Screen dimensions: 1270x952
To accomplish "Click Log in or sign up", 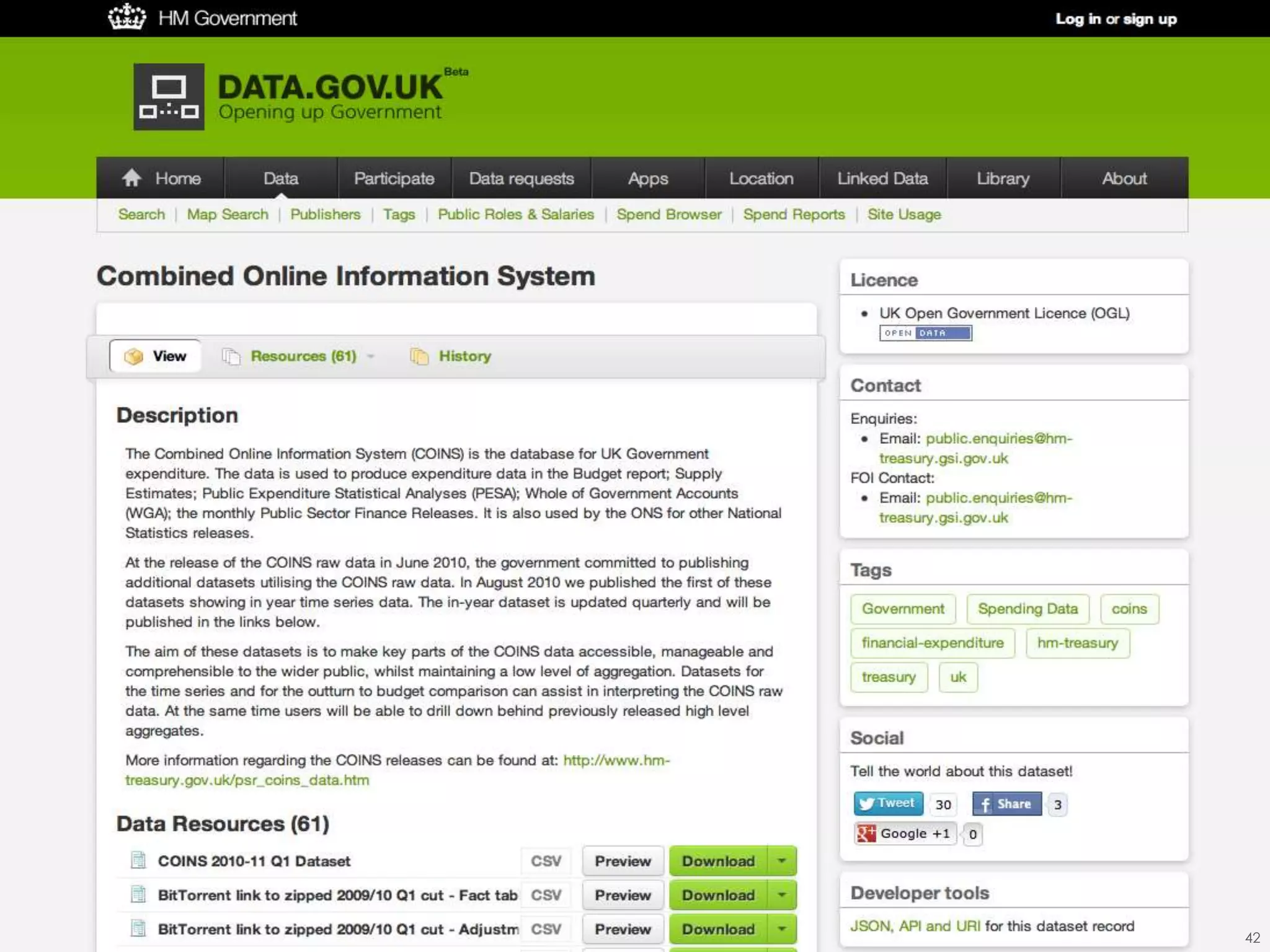I will point(1116,19).
